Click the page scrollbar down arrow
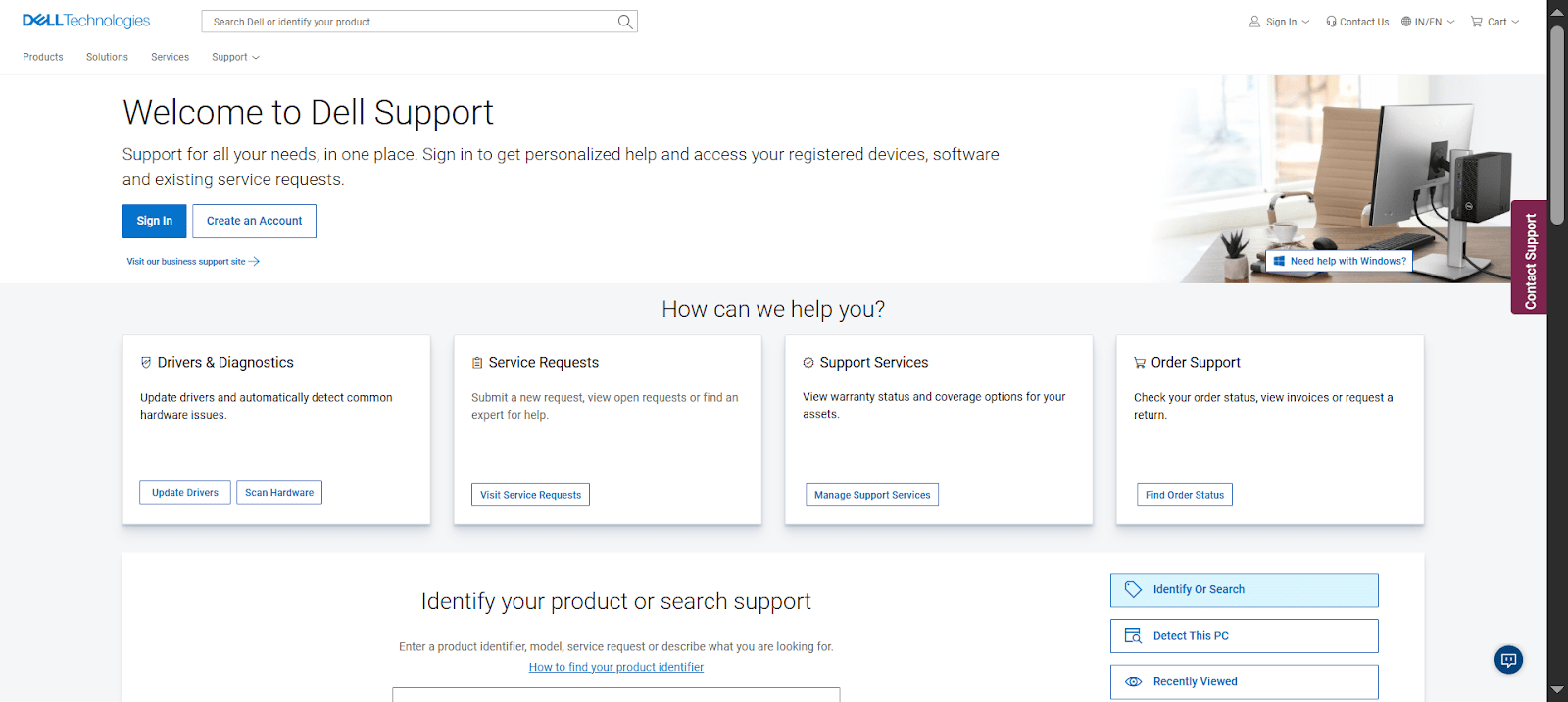 [1556, 690]
